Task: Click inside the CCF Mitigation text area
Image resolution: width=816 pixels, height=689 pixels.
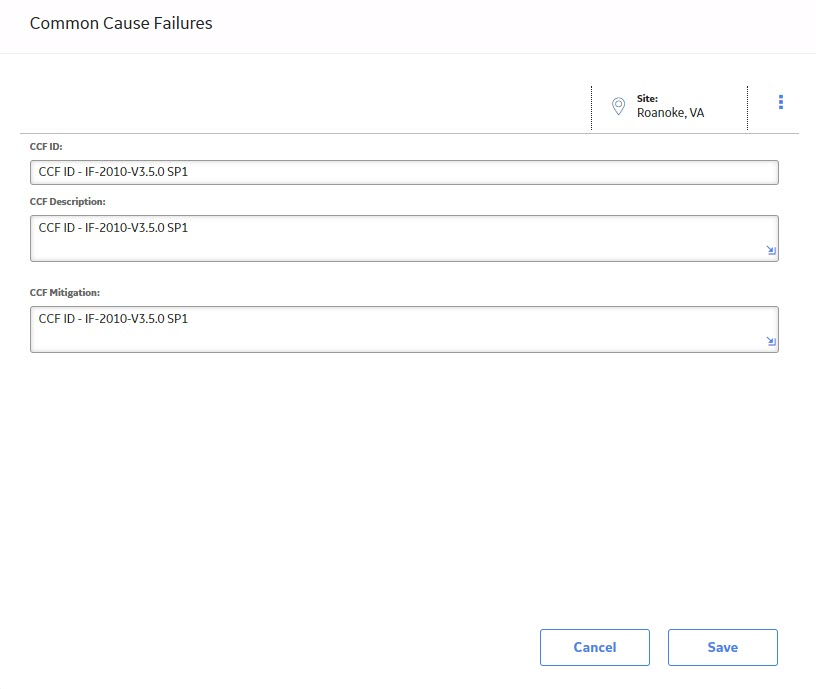Action: tap(404, 329)
